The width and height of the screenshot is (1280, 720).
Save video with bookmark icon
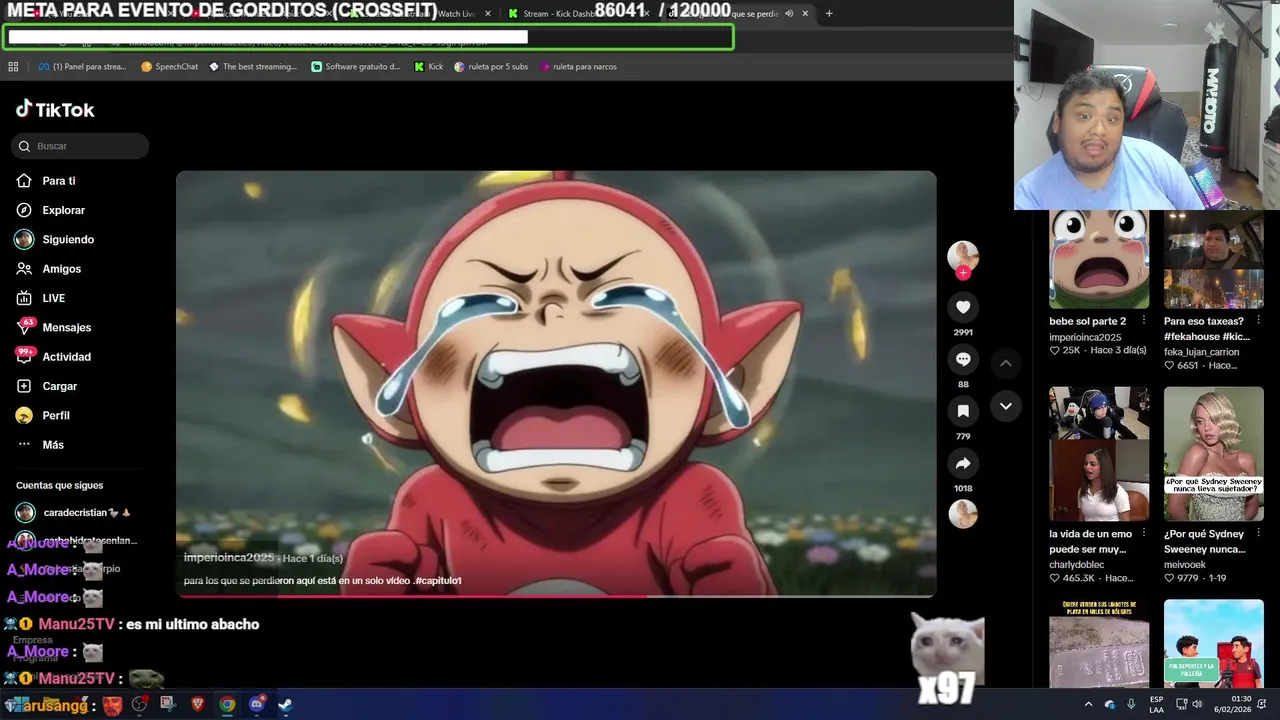(x=963, y=411)
